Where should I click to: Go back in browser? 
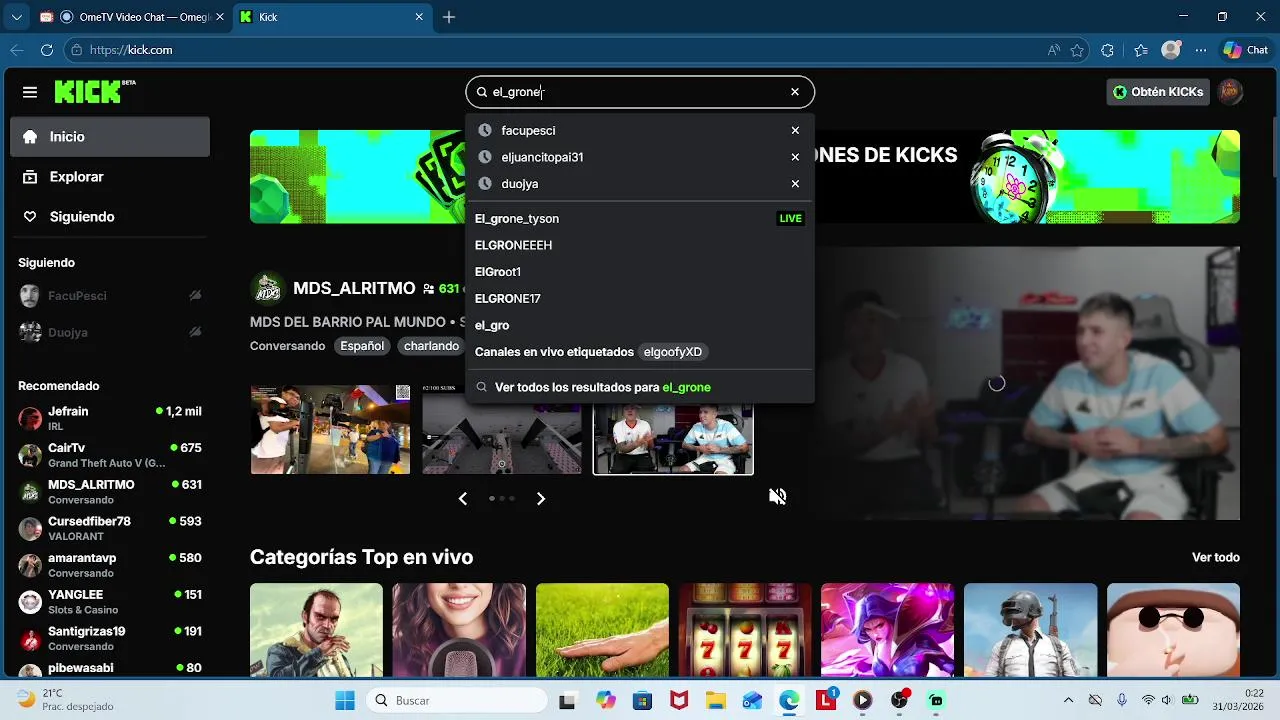pyautogui.click(x=17, y=50)
